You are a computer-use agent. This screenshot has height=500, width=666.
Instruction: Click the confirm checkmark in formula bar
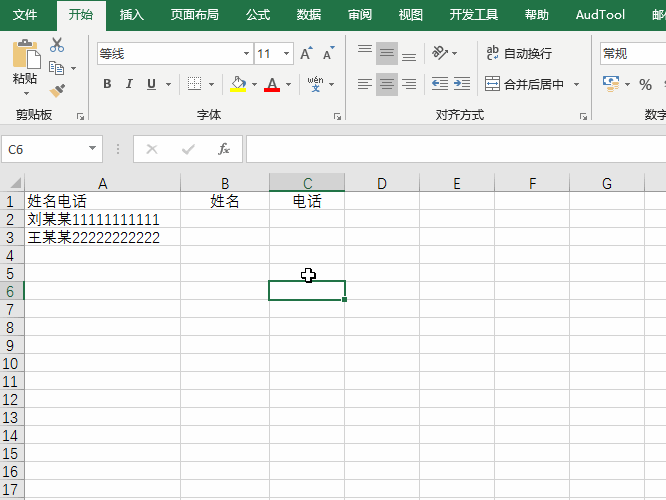coord(188,149)
